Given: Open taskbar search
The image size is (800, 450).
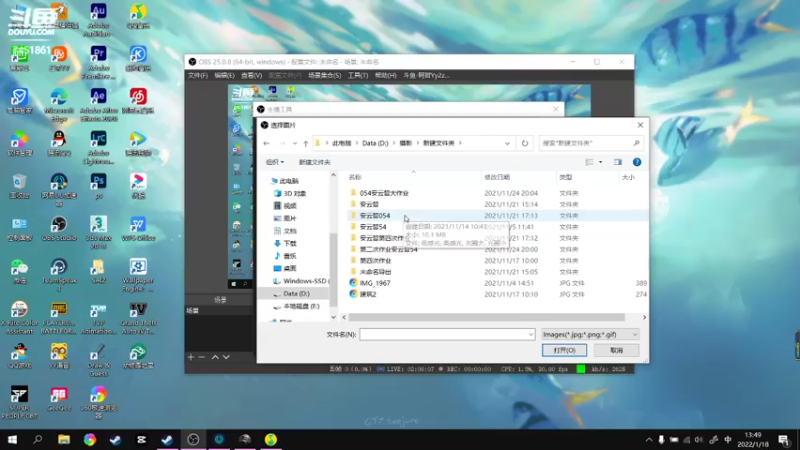Looking at the screenshot, I should pos(37,439).
